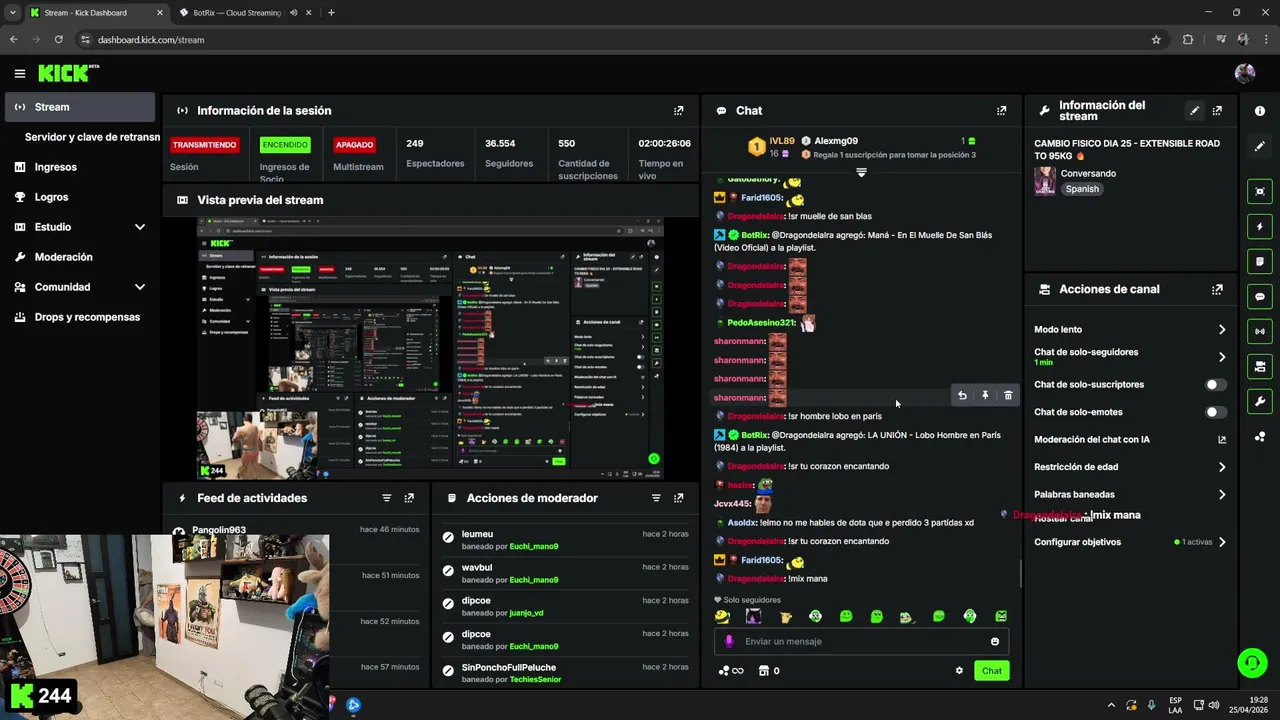Viewport: 1280px width, 720px height.
Task: Open the Windows taskbar volume icon
Action: click(x=1213, y=705)
